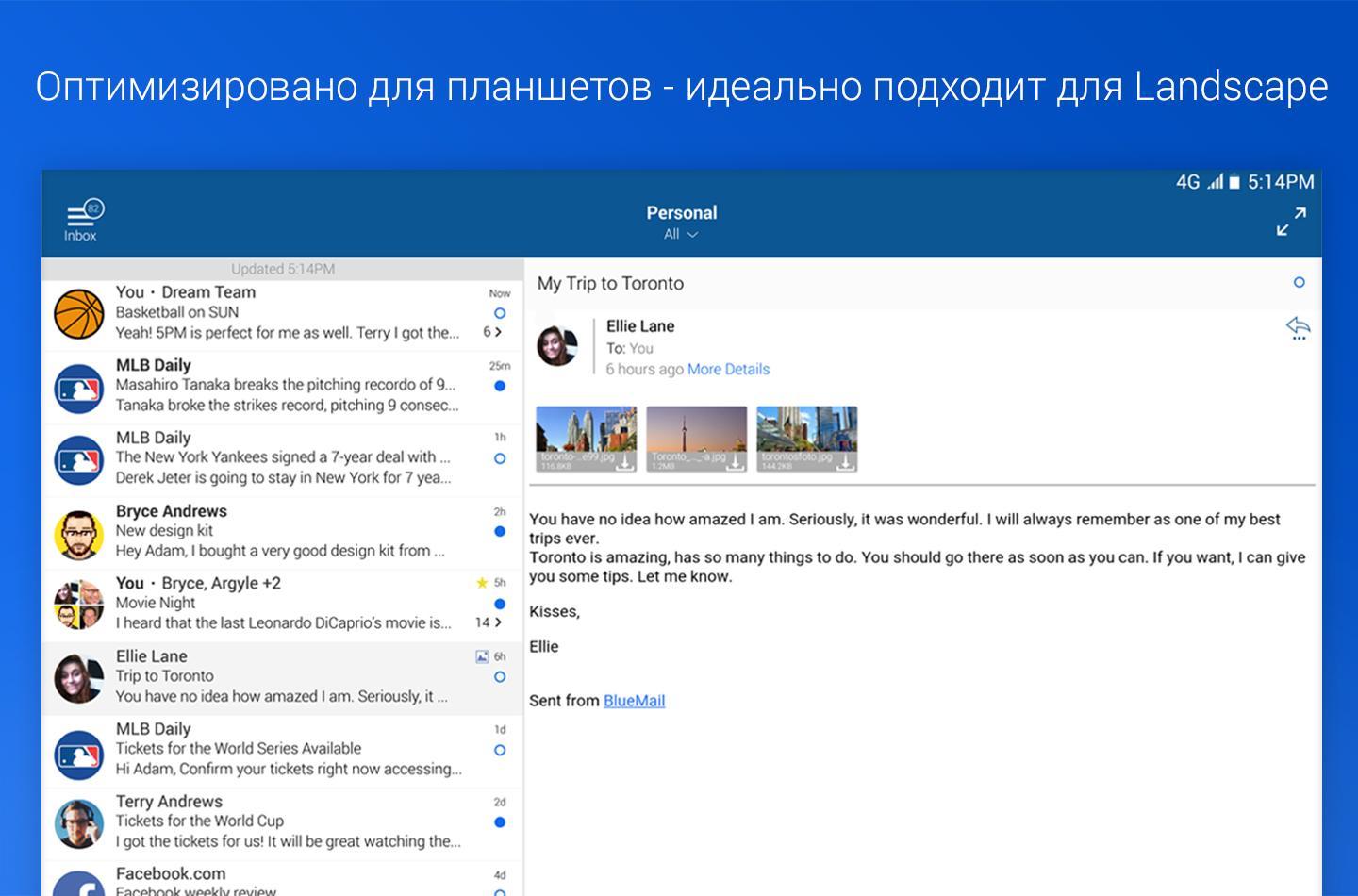Open the All filter dropdown under Personal

[680, 234]
